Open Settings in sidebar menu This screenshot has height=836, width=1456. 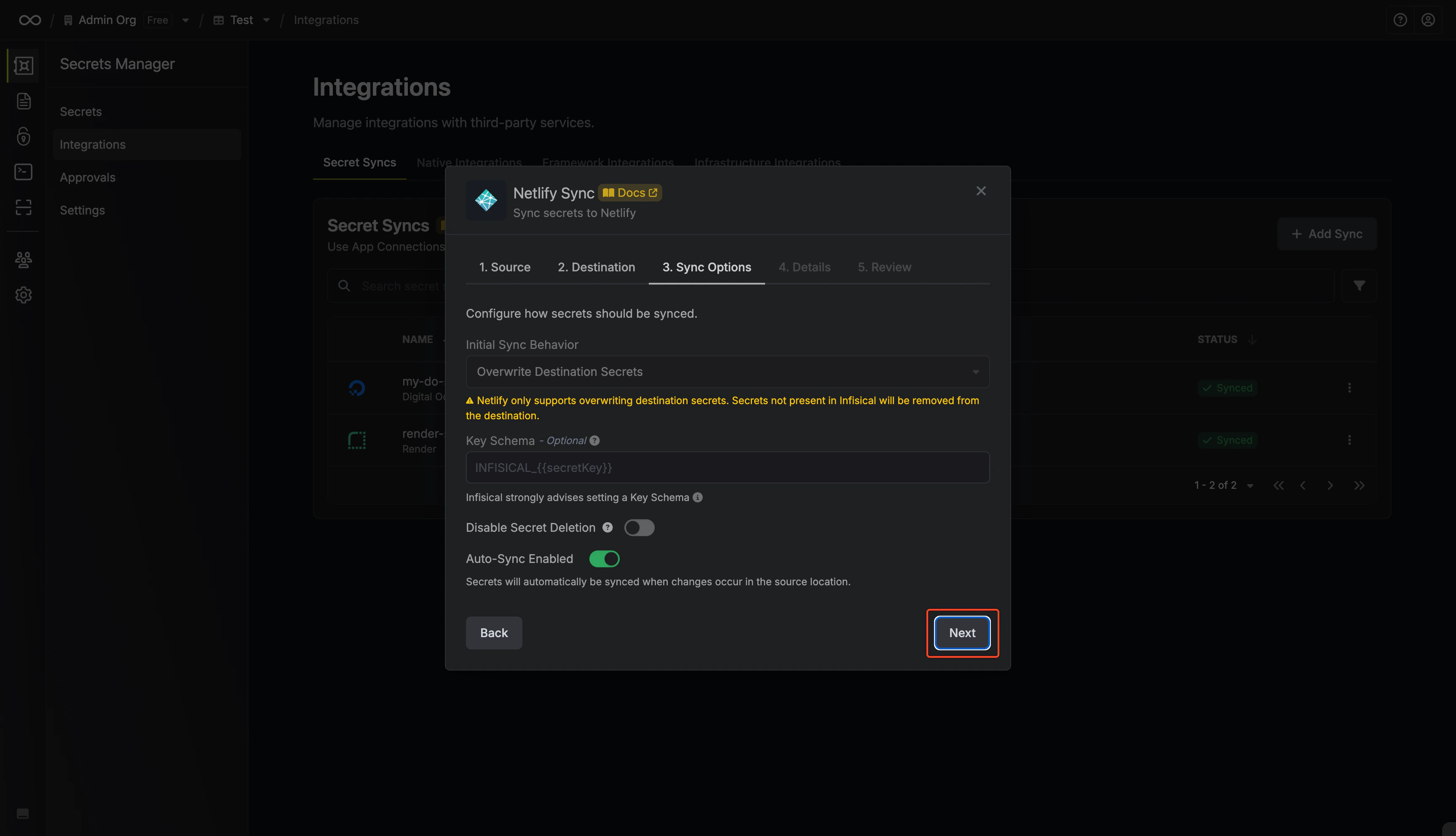point(146,210)
